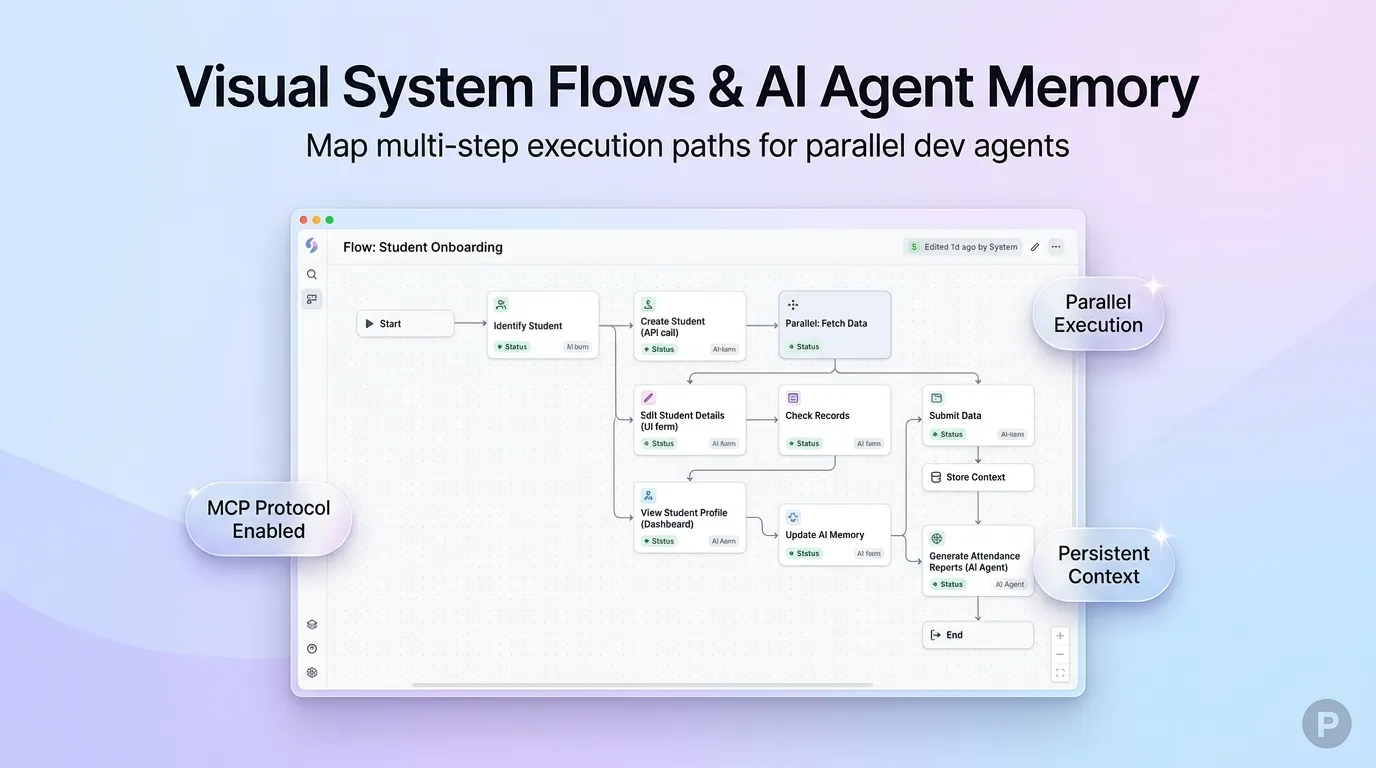Image resolution: width=1376 pixels, height=768 pixels.
Task: Select the Check Records node title
Action: tap(817, 416)
